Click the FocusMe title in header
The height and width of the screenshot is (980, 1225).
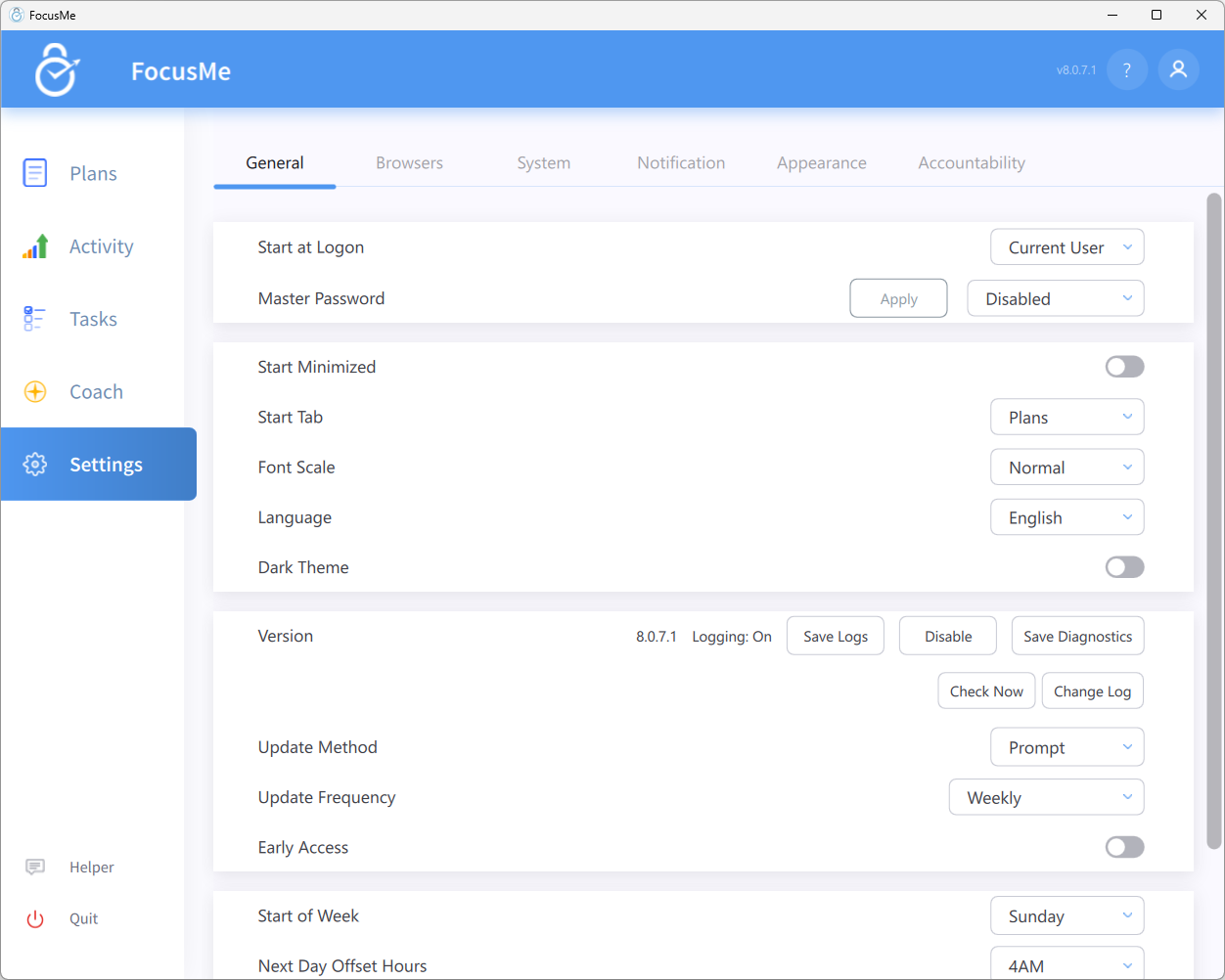click(x=181, y=71)
